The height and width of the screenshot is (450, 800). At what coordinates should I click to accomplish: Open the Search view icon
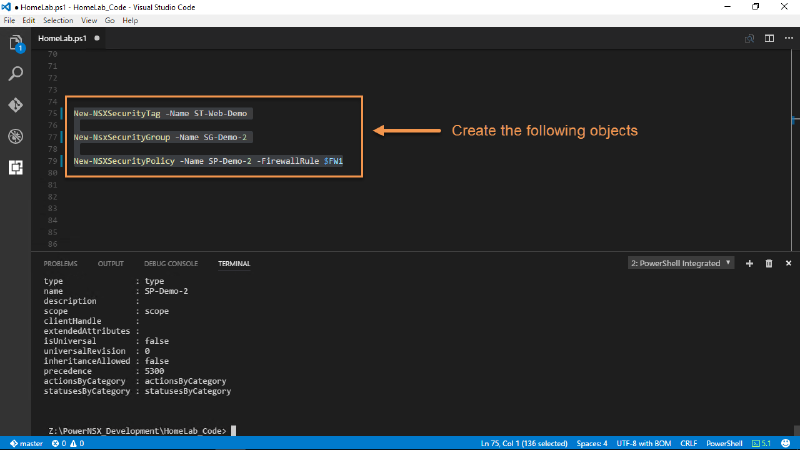coord(16,74)
